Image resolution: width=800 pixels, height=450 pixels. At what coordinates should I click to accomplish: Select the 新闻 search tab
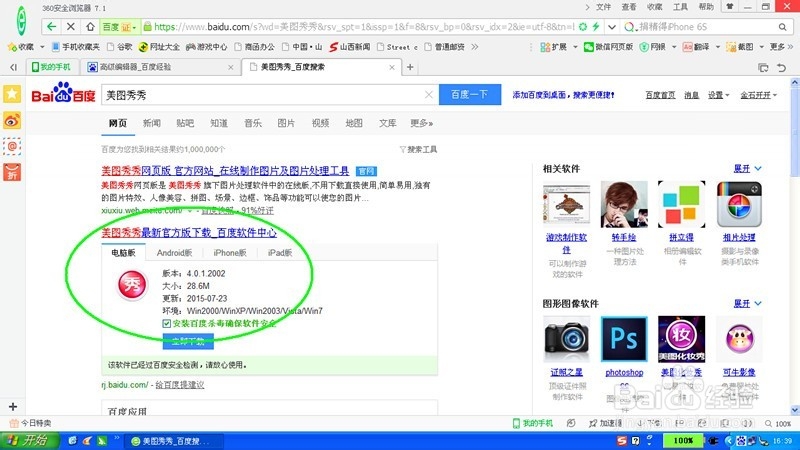click(x=152, y=123)
